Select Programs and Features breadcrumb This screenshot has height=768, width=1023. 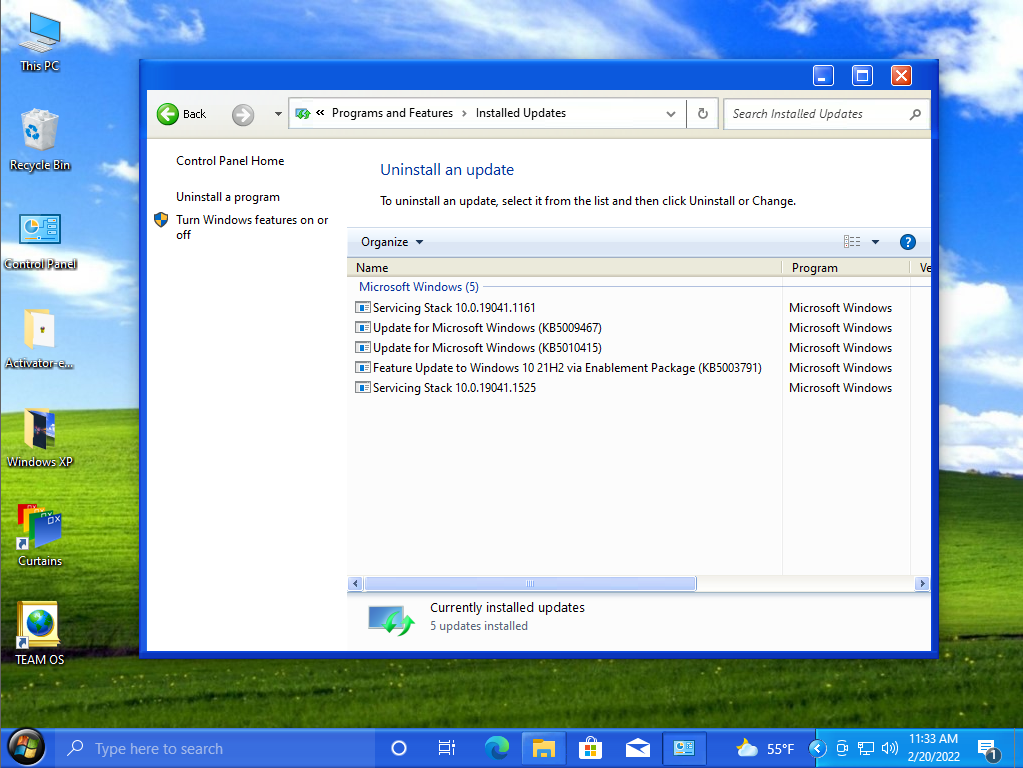tap(392, 113)
